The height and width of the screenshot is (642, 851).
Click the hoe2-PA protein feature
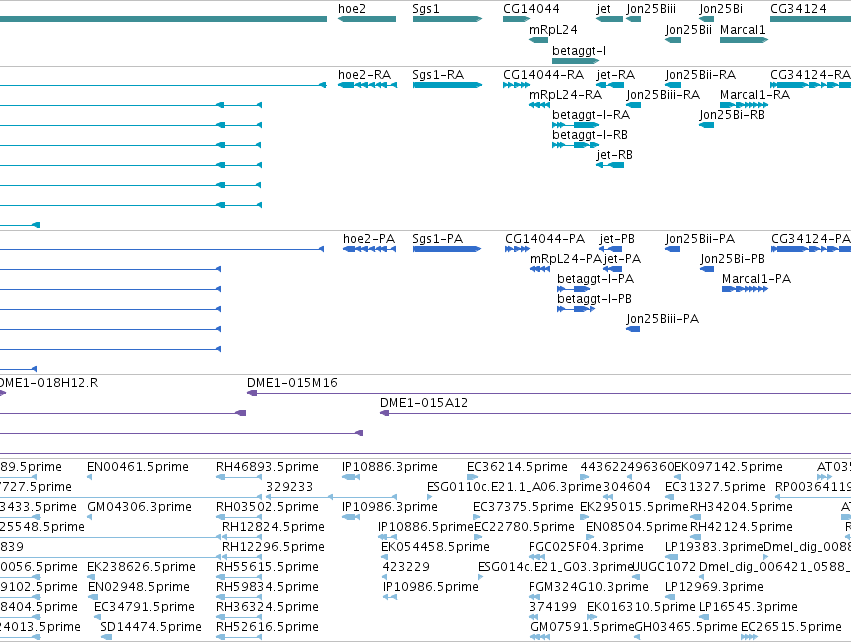point(370,249)
